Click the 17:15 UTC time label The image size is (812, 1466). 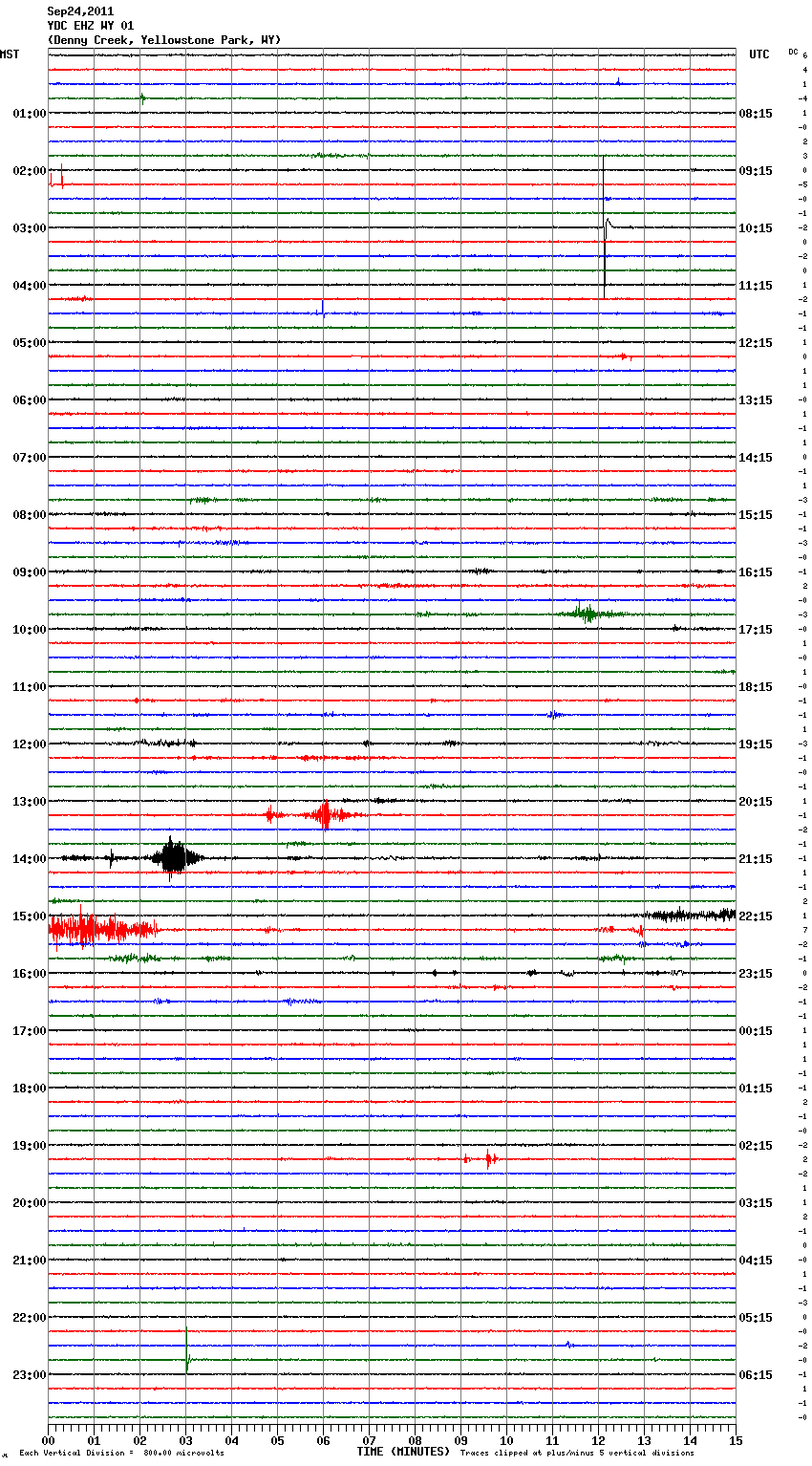click(756, 630)
